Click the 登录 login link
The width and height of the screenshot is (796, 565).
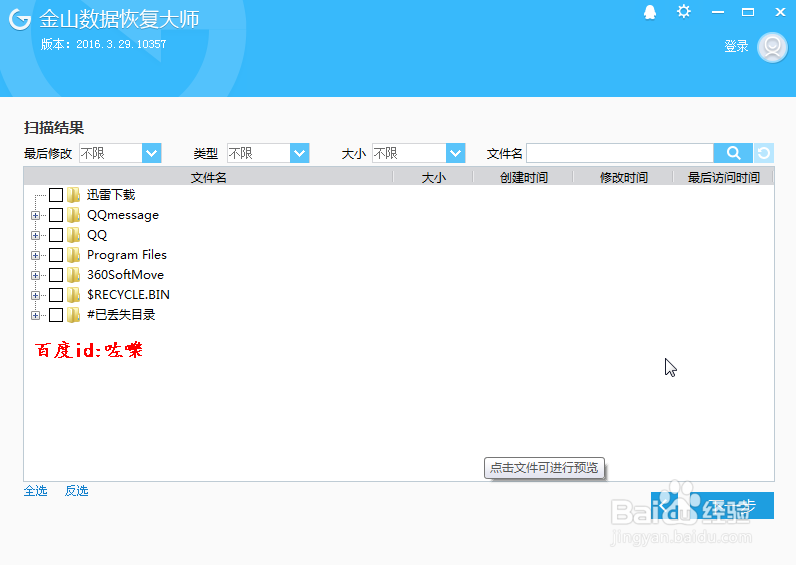pos(736,46)
